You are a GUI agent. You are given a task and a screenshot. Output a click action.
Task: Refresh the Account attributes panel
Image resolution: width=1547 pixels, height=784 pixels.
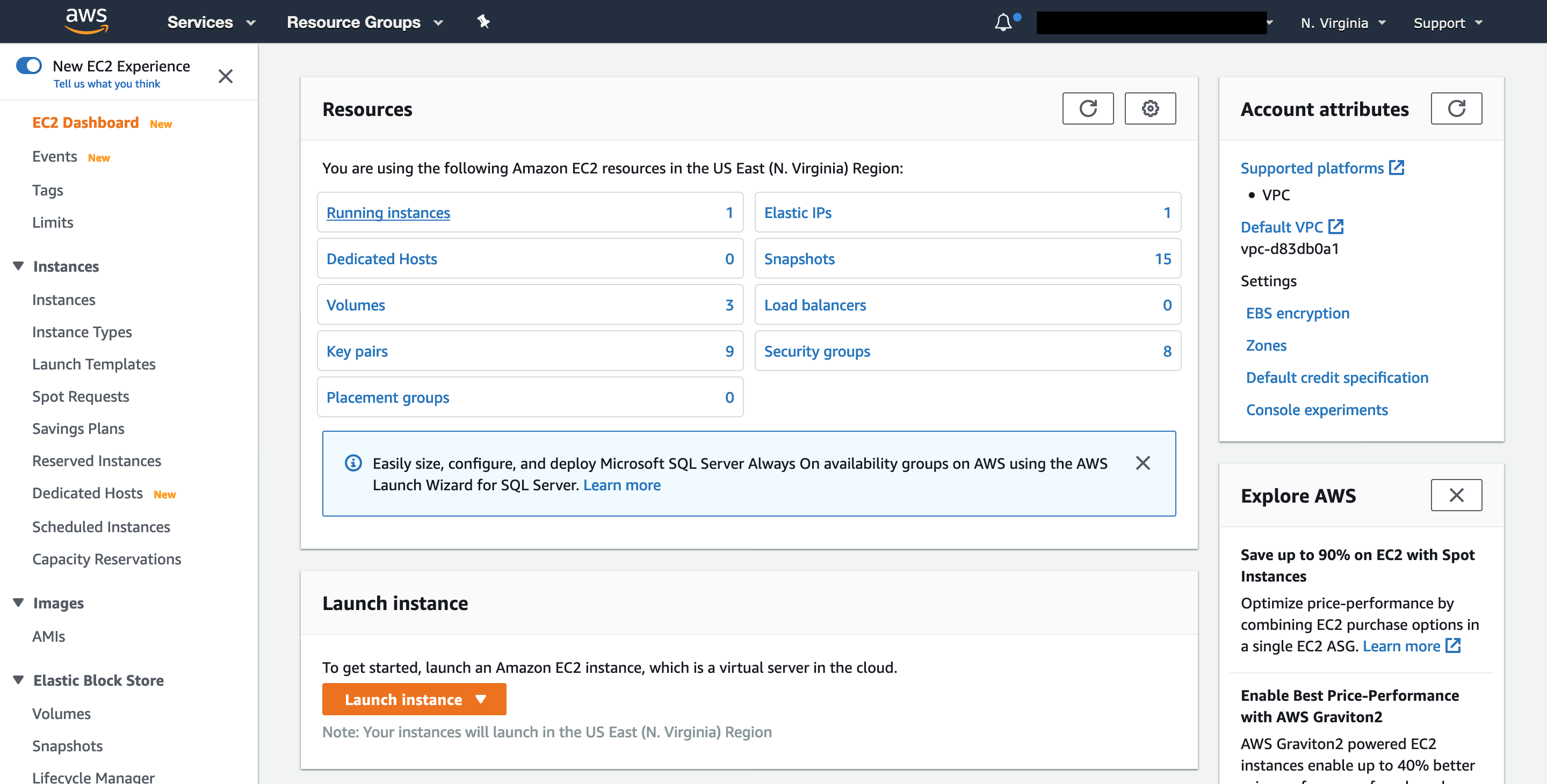(x=1456, y=108)
